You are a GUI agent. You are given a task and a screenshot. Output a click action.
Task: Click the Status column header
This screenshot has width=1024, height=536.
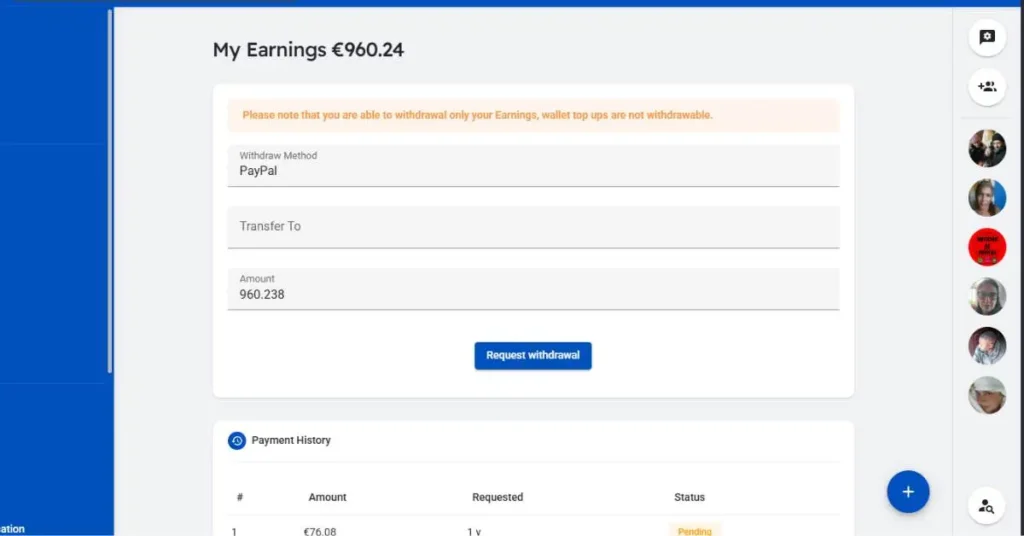(x=689, y=497)
